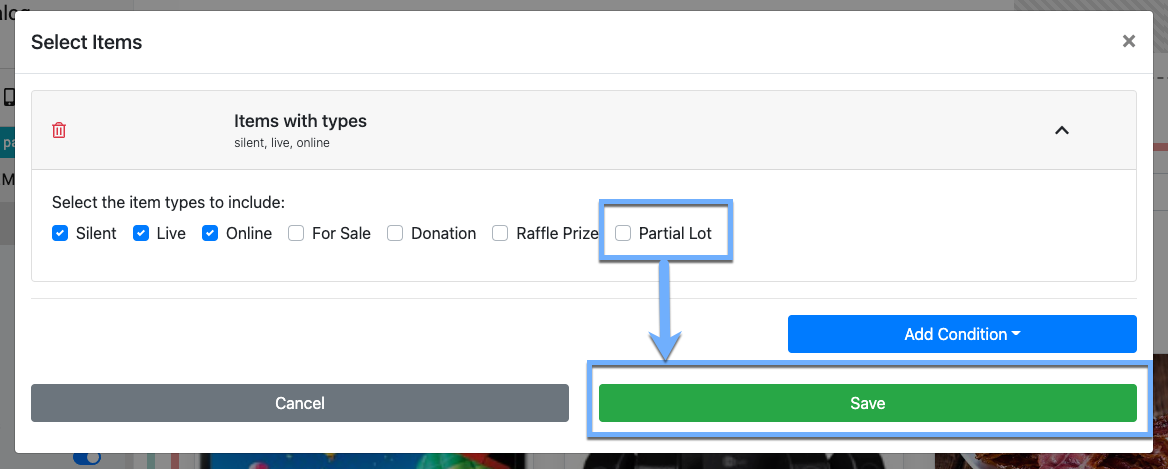
Task: Toggle the blue switch behind the dialog
Action: click(x=88, y=458)
